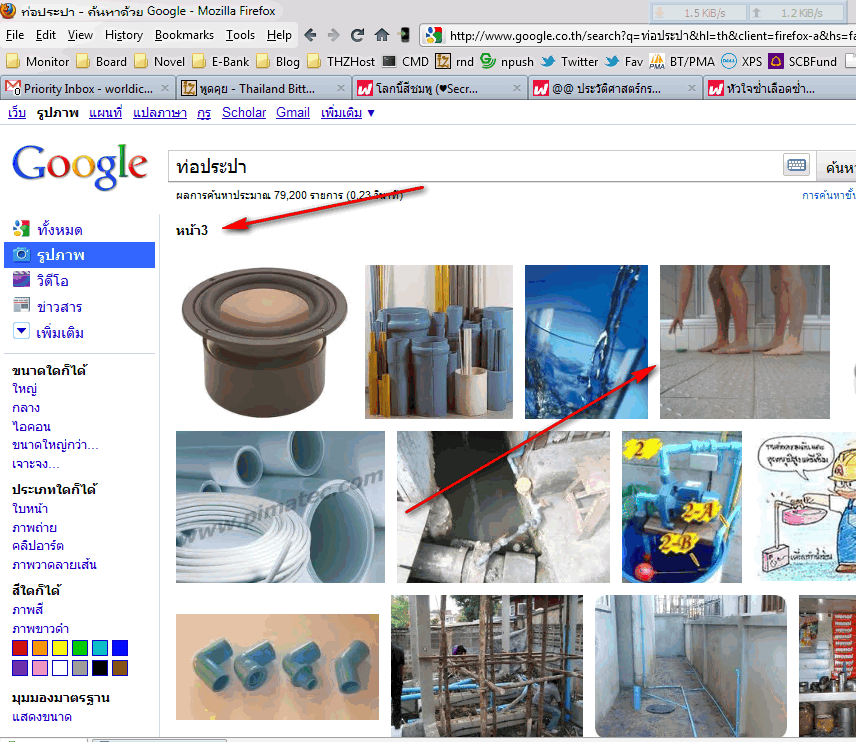Image resolution: width=856 pixels, height=742 pixels.
Task: Open the on-screen keyboard icon in search box
Action: 796,165
